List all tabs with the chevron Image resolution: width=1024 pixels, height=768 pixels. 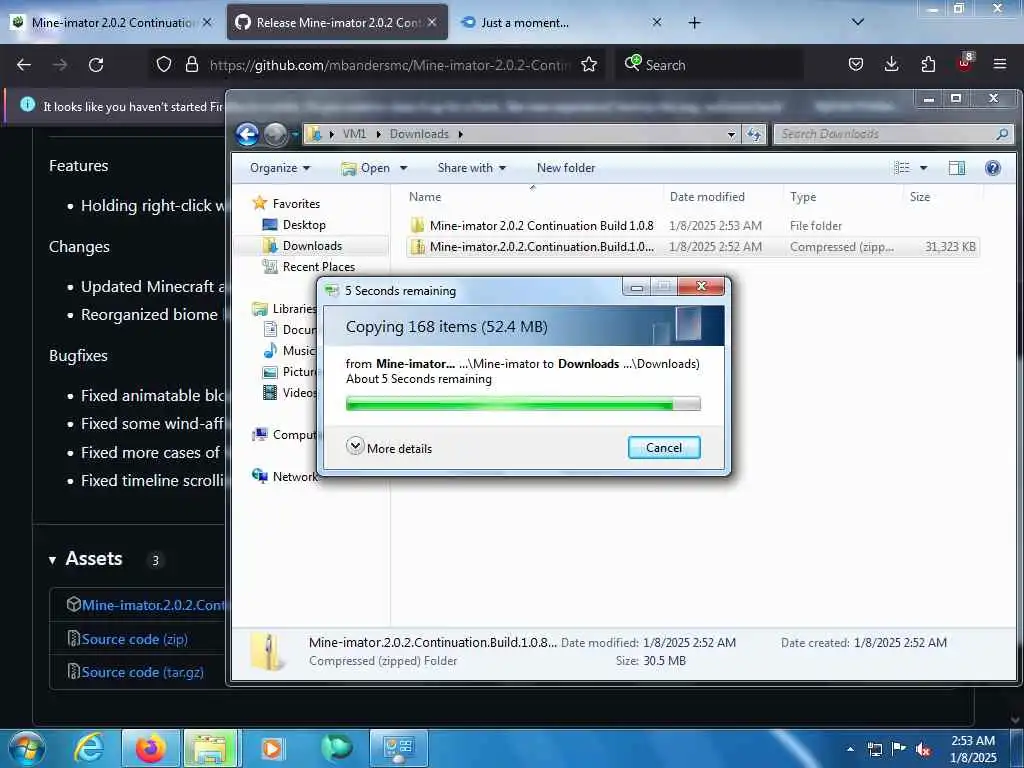tap(858, 22)
